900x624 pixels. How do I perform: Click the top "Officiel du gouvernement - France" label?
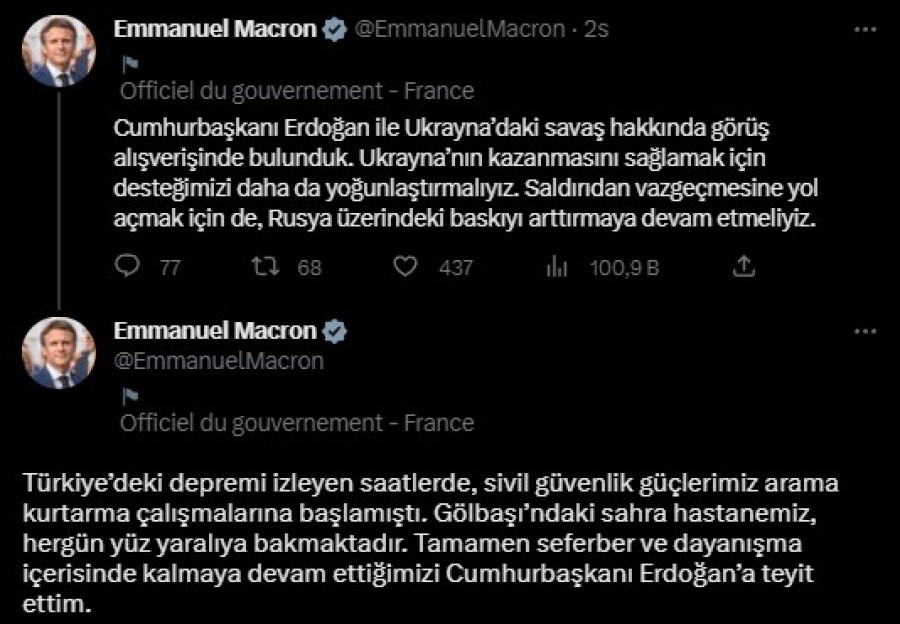[x=296, y=92]
